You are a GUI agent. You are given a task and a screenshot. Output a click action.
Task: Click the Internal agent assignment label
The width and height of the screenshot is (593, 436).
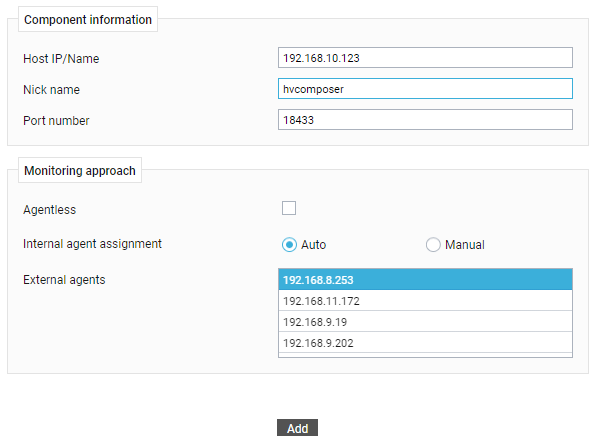92,244
